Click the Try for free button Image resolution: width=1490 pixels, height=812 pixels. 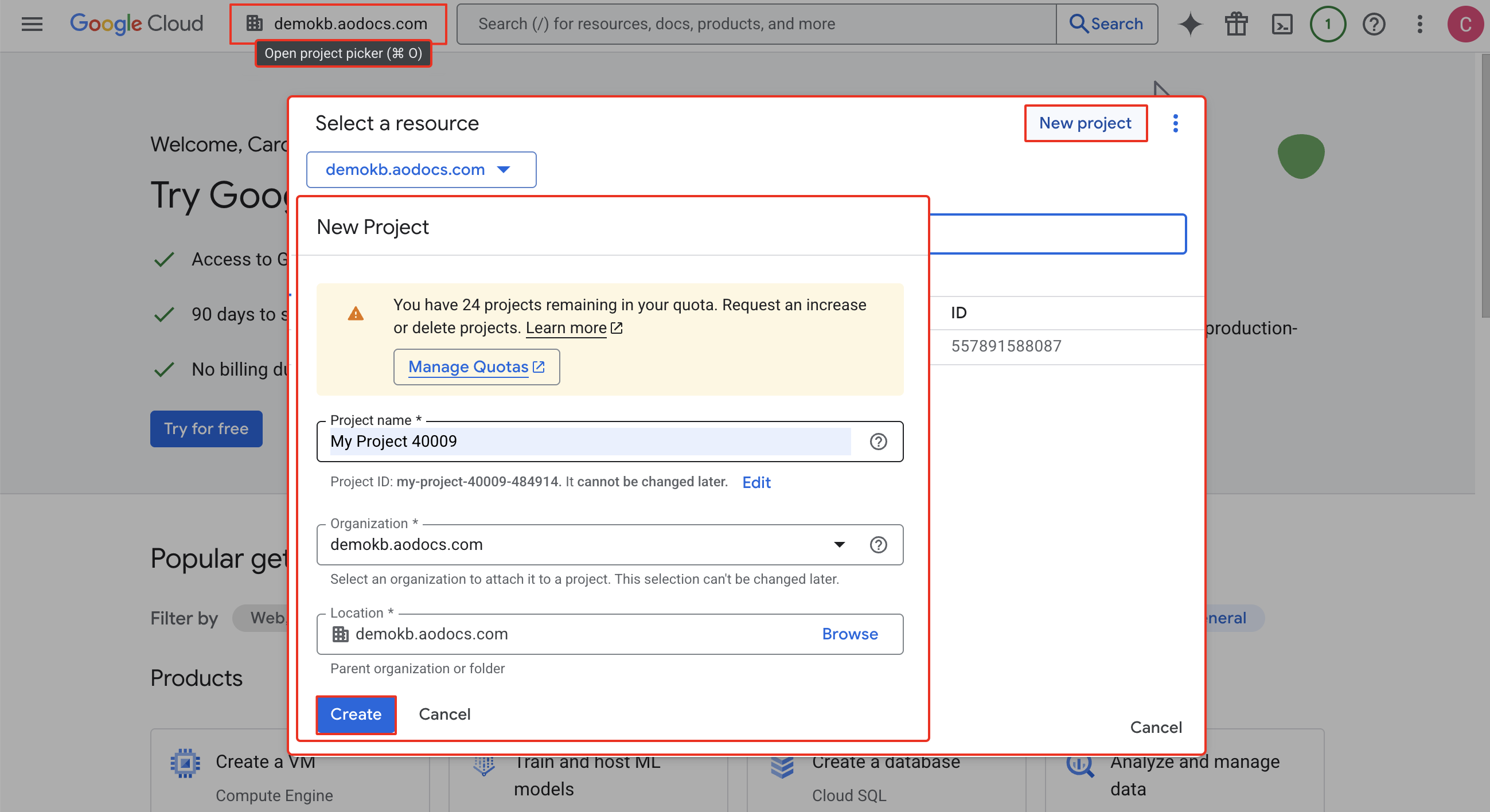click(x=206, y=428)
